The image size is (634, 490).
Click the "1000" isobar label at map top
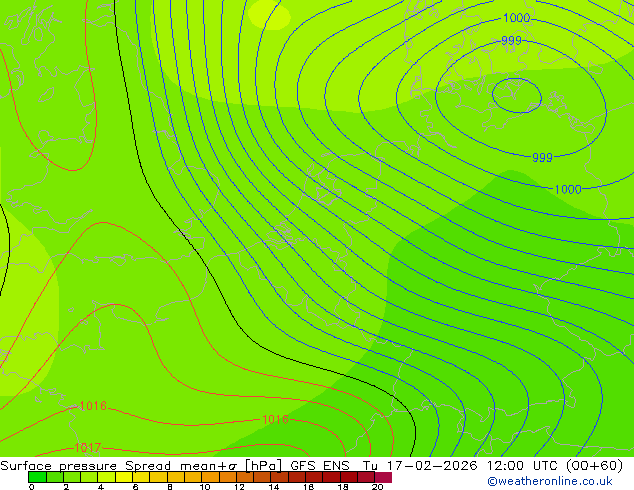click(516, 18)
